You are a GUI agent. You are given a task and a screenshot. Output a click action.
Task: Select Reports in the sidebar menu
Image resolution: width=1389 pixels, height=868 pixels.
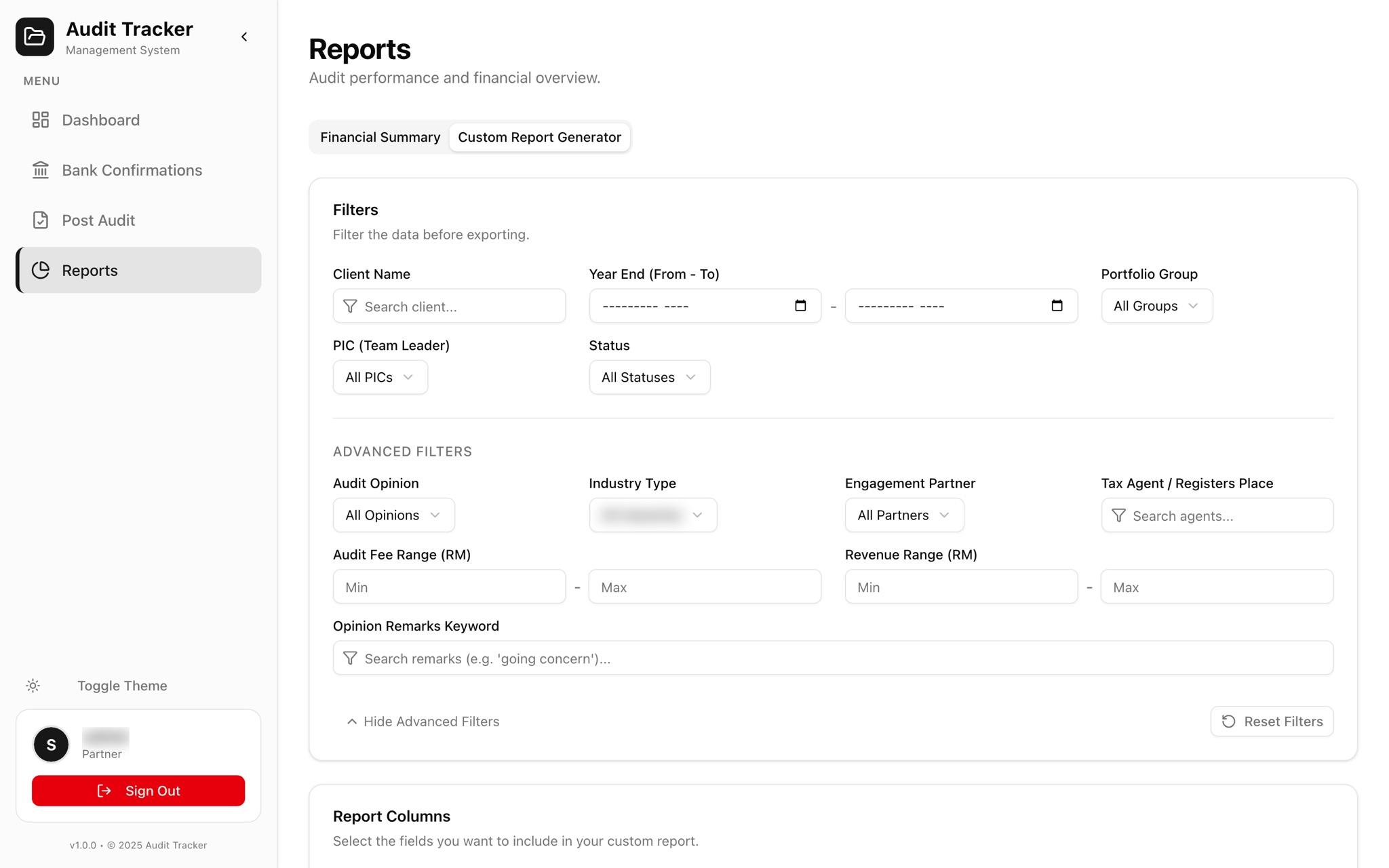pyautogui.click(x=138, y=271)
